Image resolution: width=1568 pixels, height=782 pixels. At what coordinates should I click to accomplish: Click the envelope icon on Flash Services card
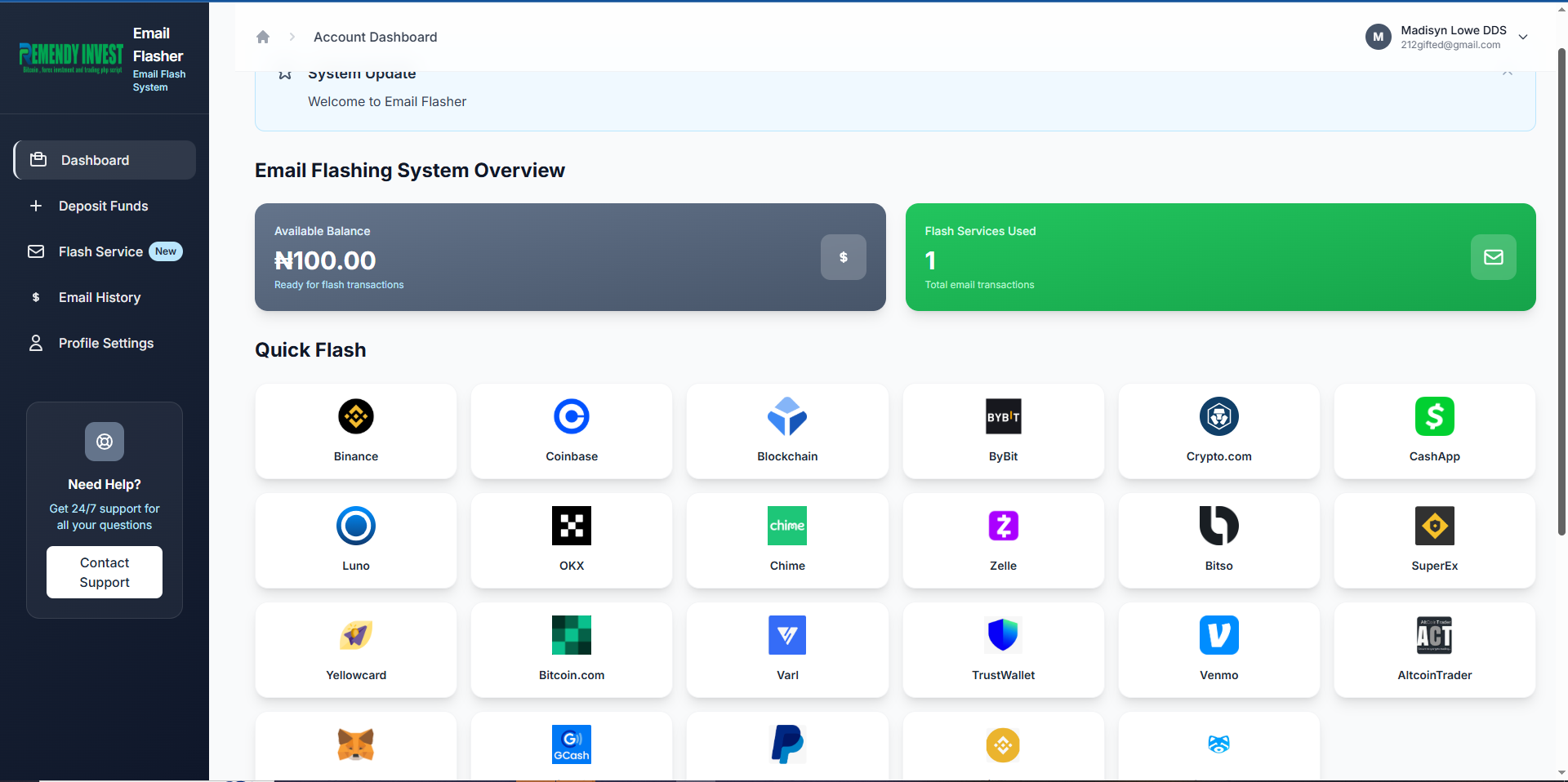[1493, 257]
